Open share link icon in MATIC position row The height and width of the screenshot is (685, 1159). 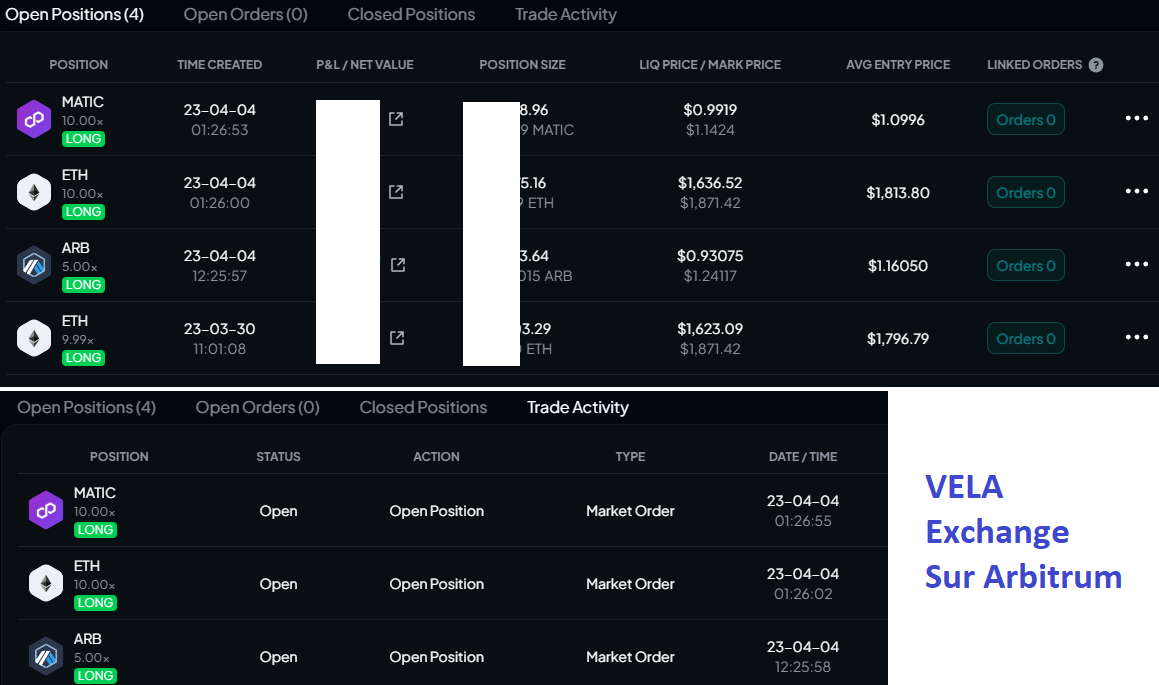click(x=396, y=119)
